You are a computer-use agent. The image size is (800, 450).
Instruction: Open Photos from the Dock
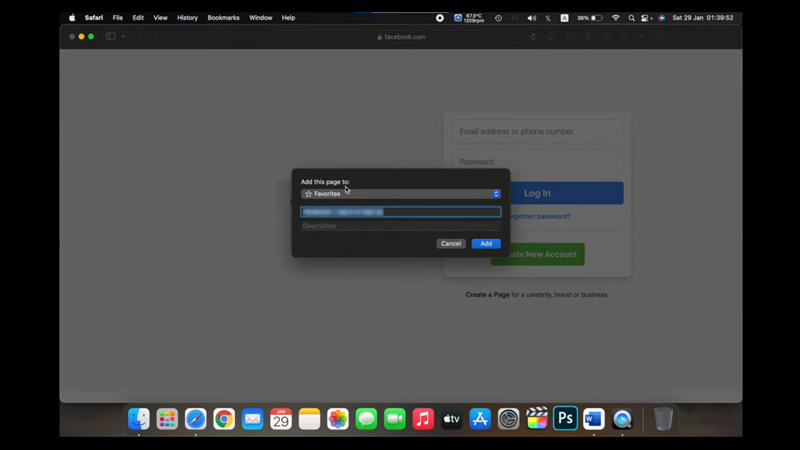coord(338,419)
